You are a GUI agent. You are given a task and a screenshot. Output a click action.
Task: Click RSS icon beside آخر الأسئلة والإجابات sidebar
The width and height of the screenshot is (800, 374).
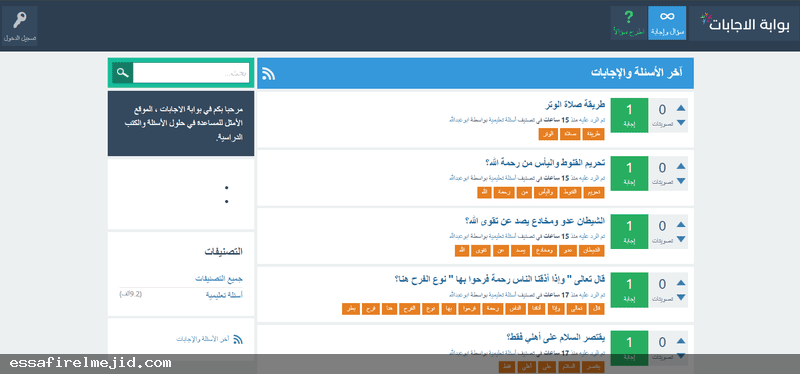tap(238, 339)
